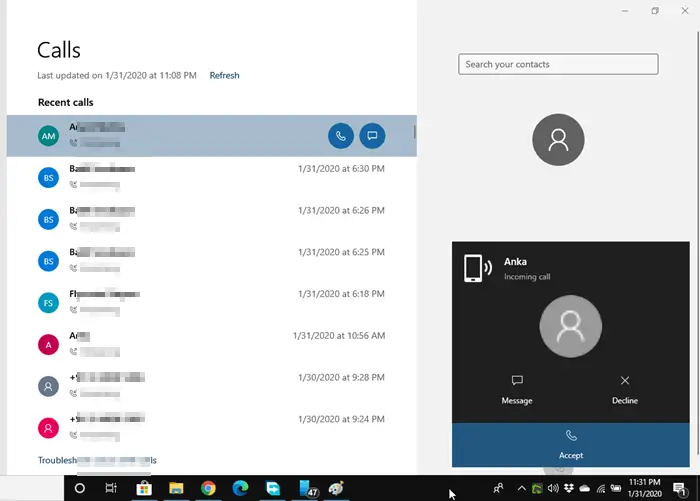Launch File Explorer from the taskbar
This screenshot has width=700, height=501.
pos(176,488)
